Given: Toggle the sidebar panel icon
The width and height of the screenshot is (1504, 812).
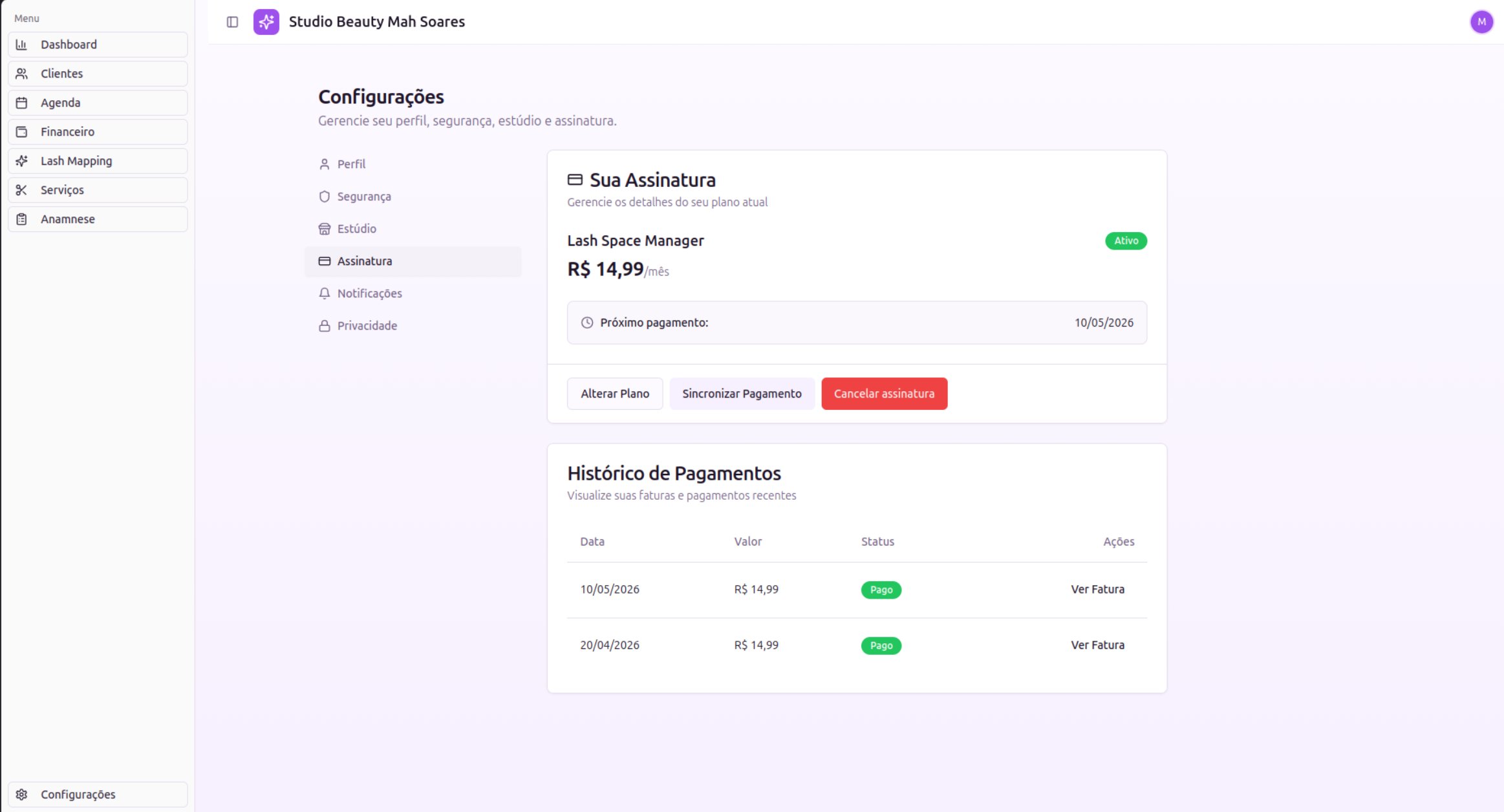Looking at the screenshot, I should point(232,22).
